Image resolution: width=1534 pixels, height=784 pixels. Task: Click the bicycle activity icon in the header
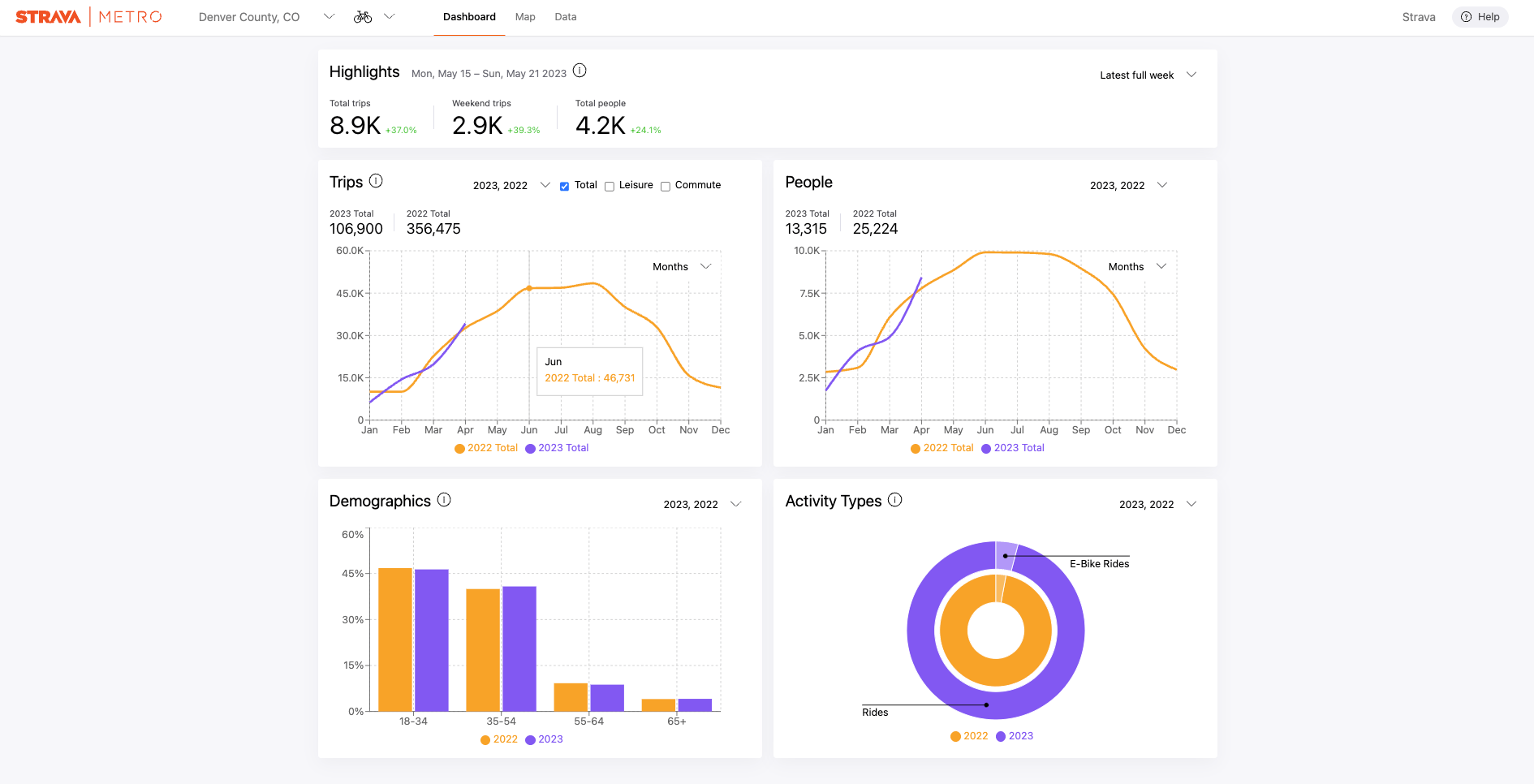click(x=363, y=16)
